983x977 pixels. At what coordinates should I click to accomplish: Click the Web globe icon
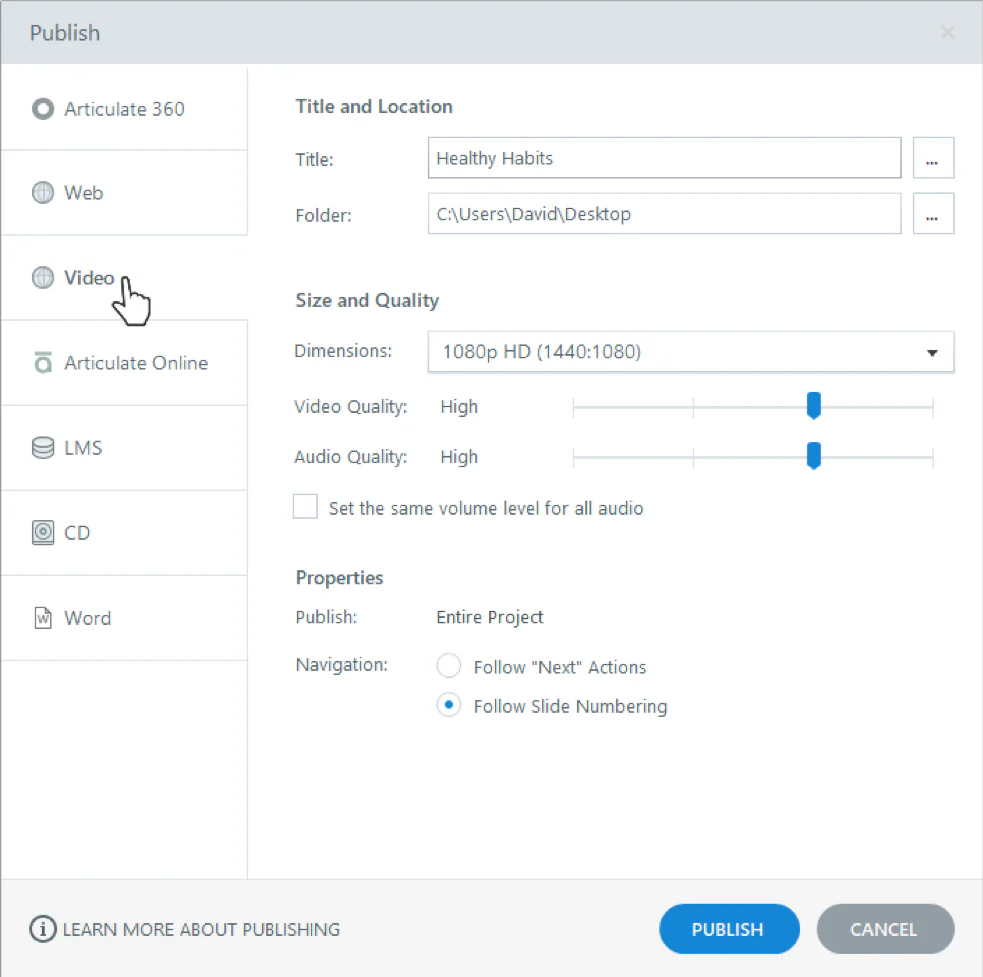coord(43,193)
